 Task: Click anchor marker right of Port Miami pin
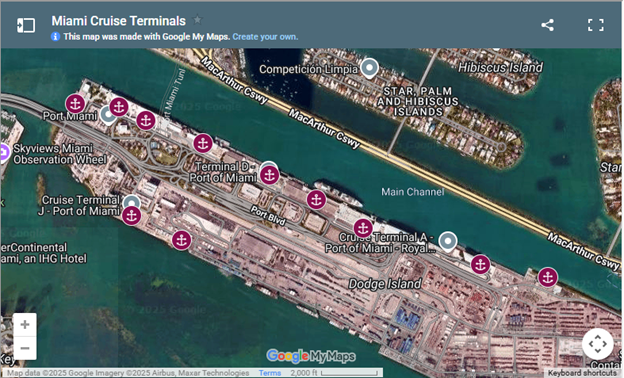pos(119,107)
